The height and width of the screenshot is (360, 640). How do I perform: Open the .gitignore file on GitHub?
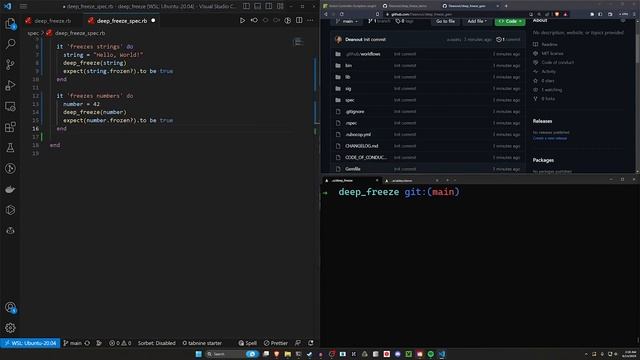coord(355,111)
